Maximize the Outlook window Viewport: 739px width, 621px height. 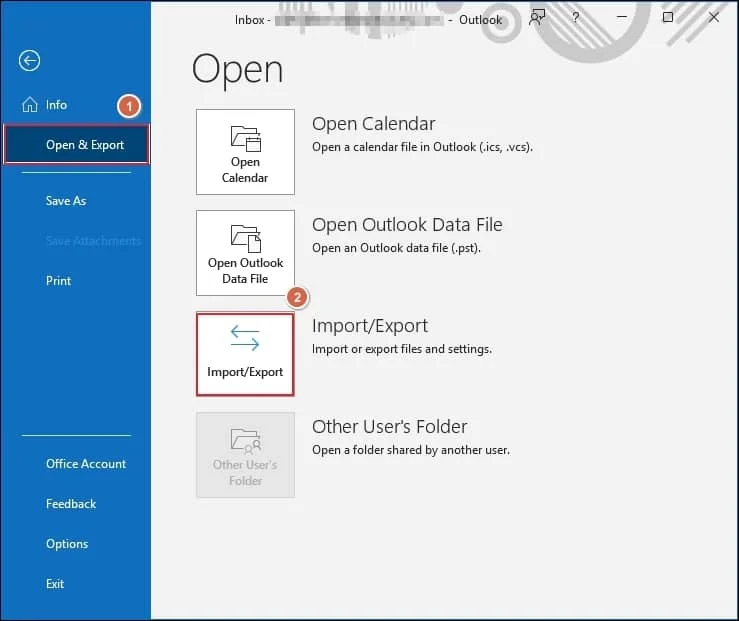(668, 17)
